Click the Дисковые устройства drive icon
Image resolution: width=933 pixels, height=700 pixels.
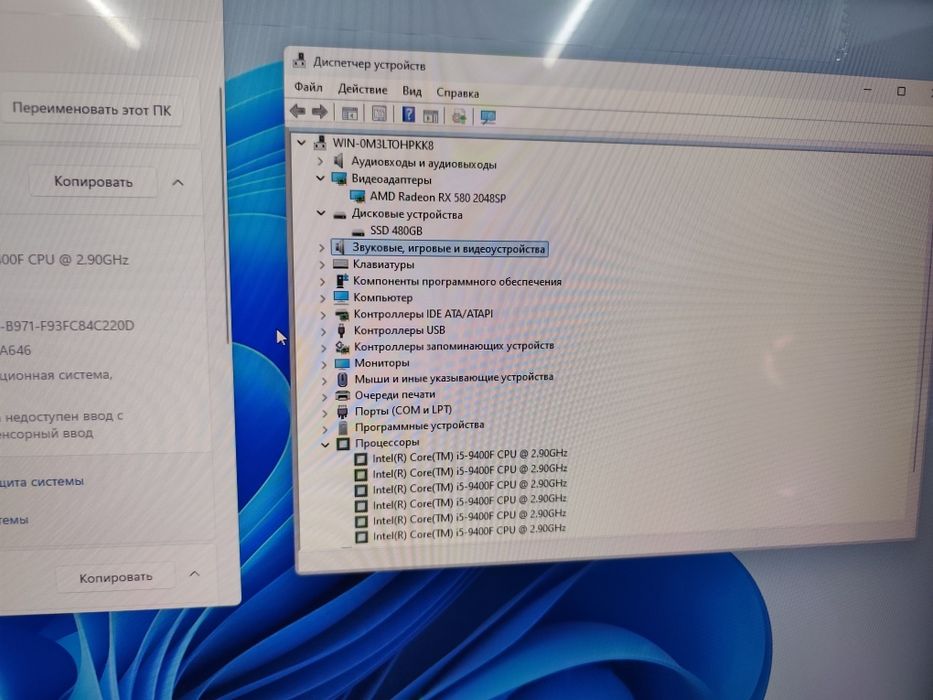pyautogui.click(x=340, y=214)
